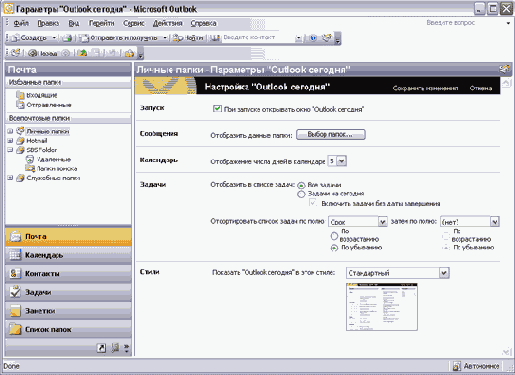The image size is (515, 375).
Task: Open the Файл menu
Action: (x=21, y=23)
